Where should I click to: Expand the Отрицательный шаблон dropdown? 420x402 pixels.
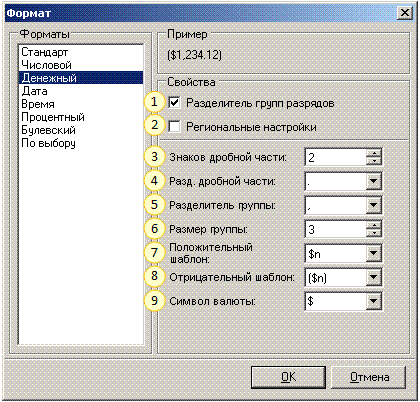click(374, 277)
